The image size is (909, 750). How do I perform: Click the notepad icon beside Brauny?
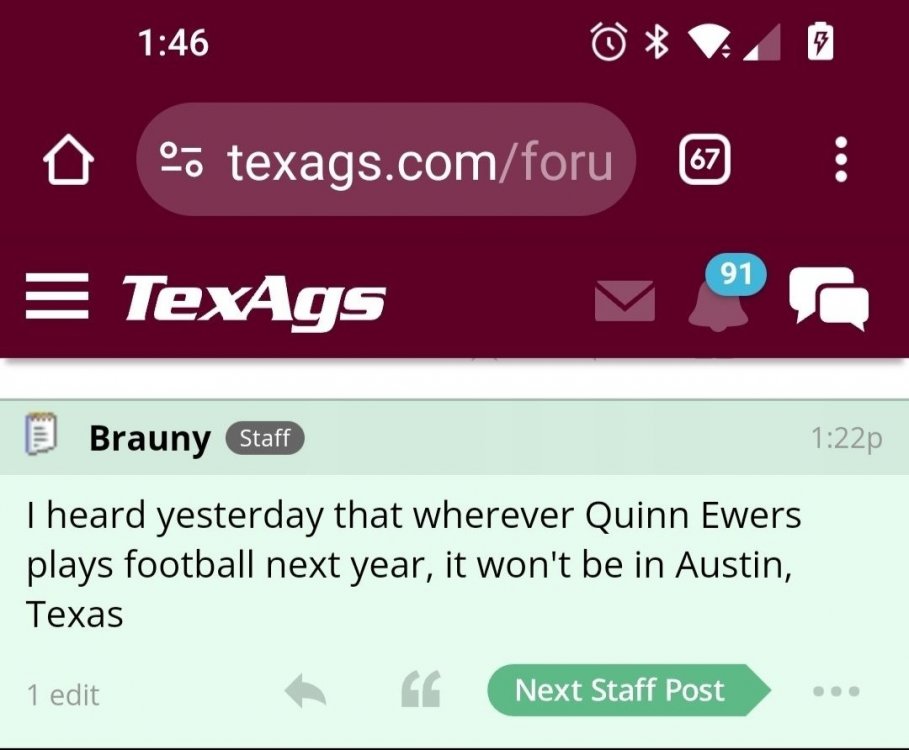click(41, 437)
